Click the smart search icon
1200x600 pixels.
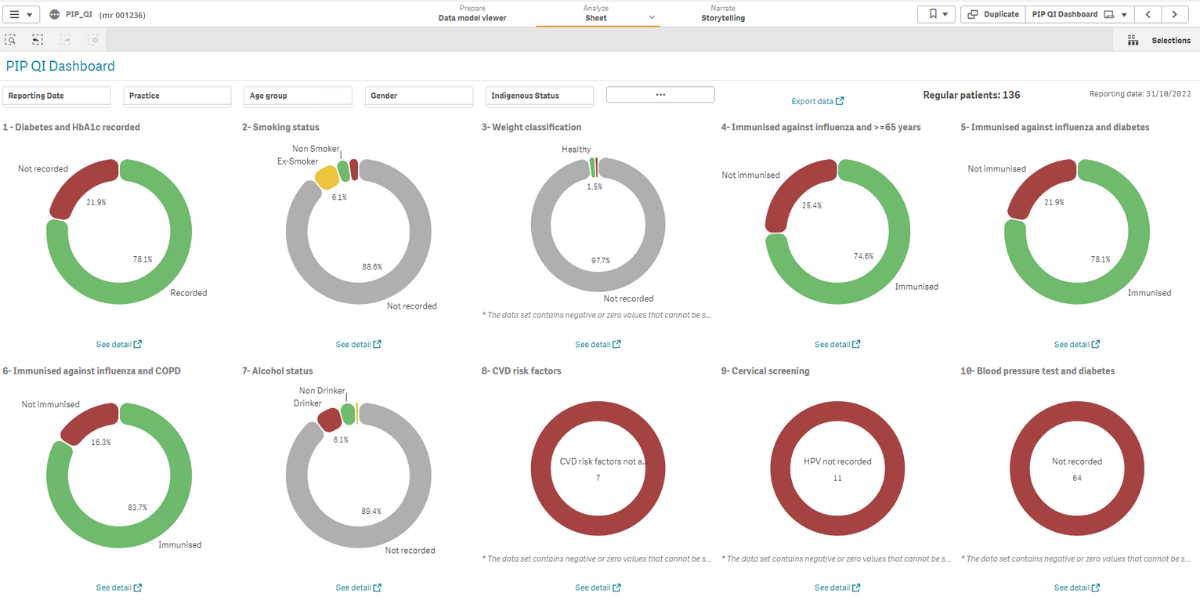click(x=11, y=40)
